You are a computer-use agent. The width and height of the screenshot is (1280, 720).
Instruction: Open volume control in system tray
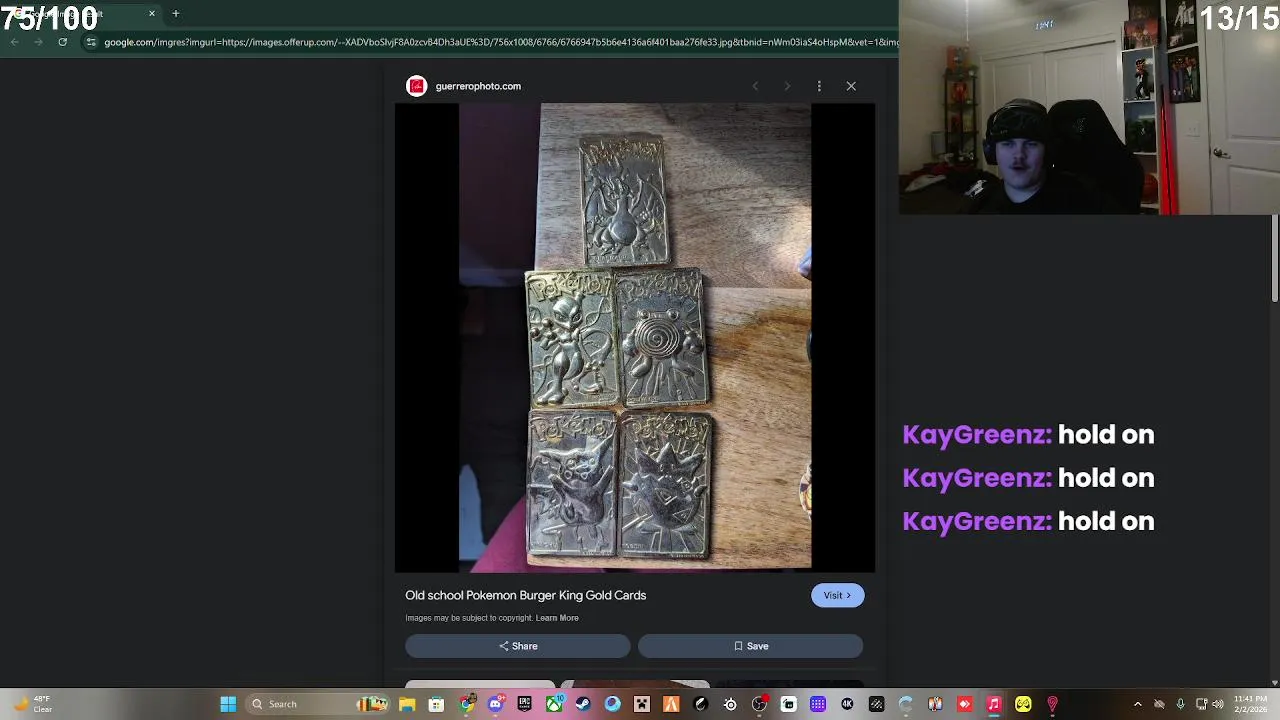tap(1217, 704)
